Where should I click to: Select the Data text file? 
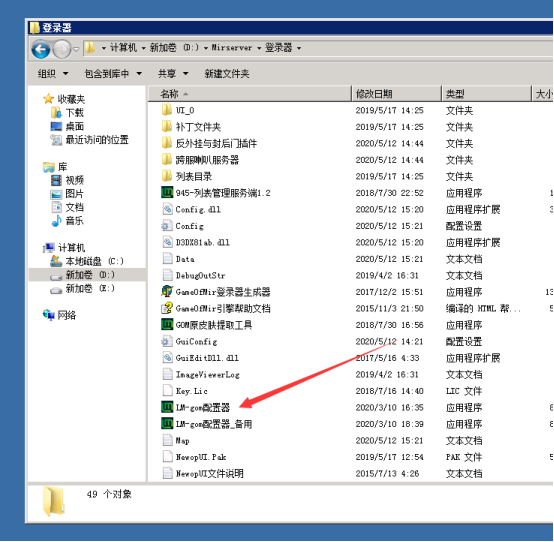178,259
